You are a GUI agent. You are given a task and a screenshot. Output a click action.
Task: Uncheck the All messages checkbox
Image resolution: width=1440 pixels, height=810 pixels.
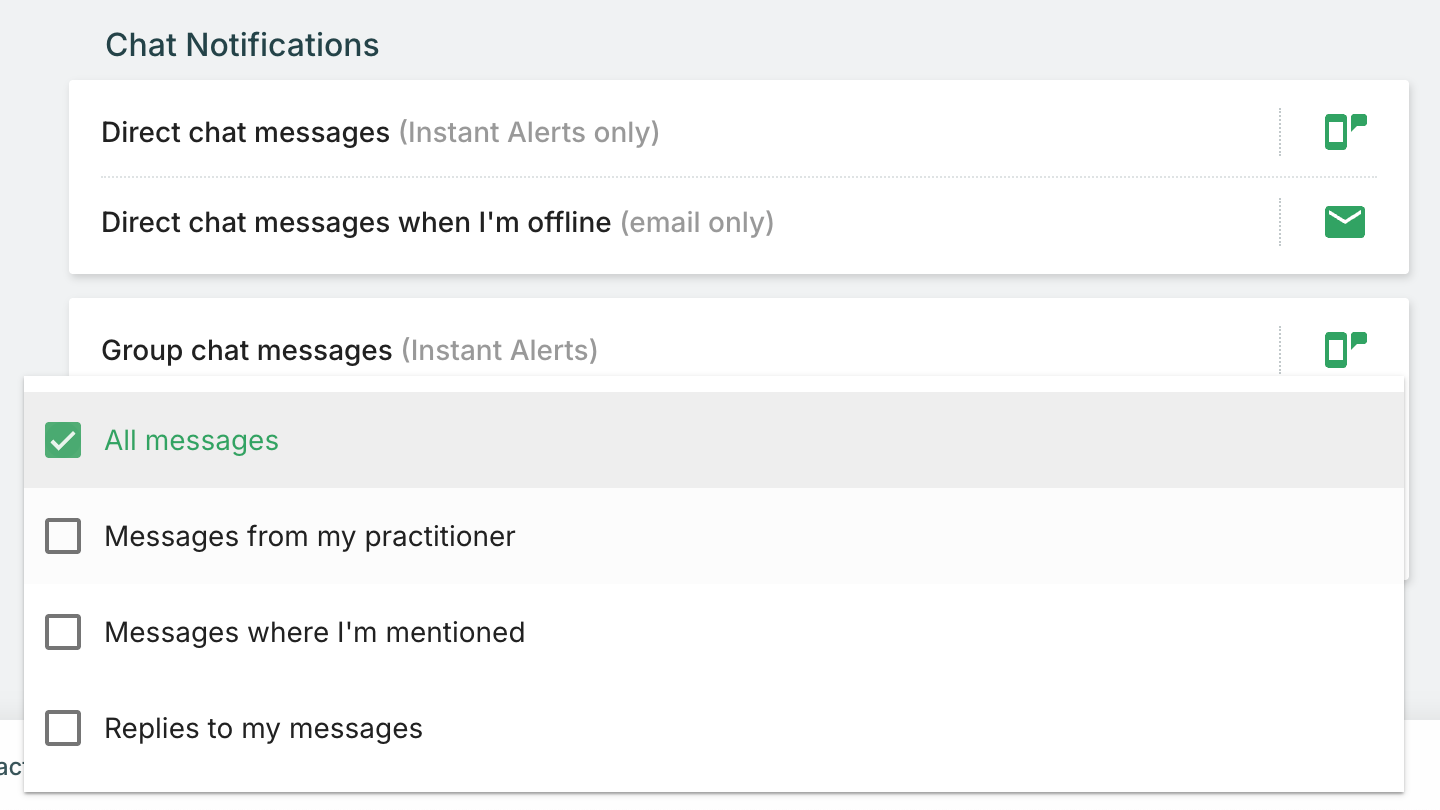point(63,440)
